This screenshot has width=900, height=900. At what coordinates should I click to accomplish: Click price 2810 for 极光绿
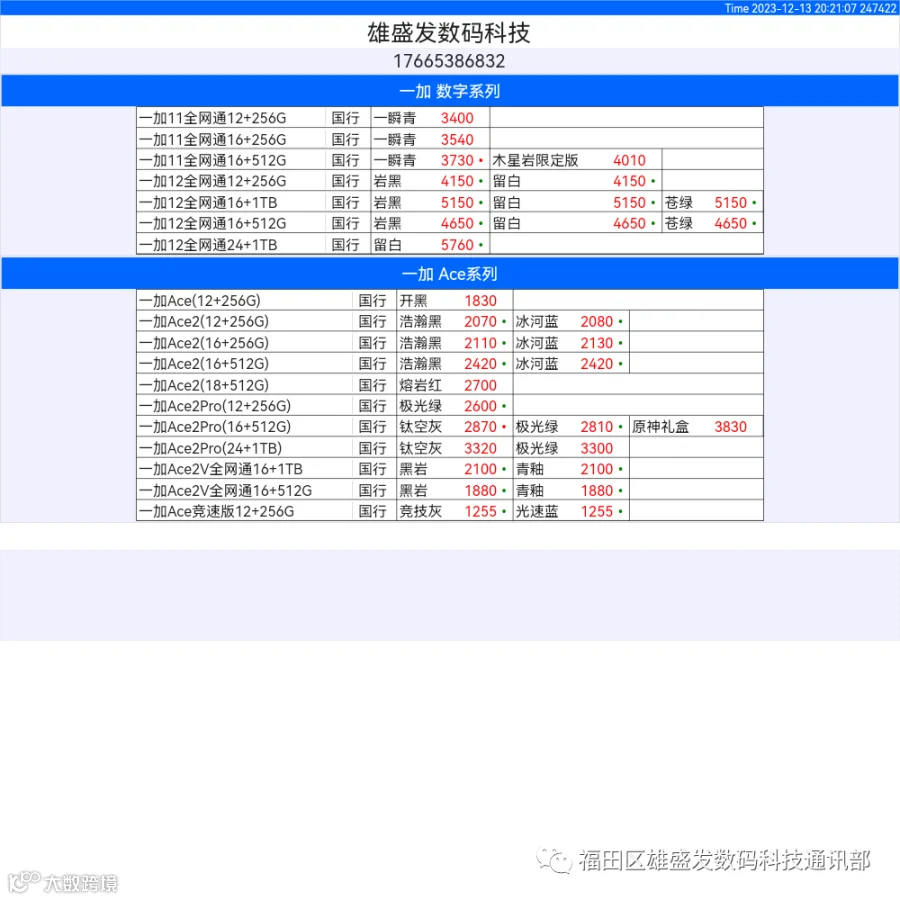coord(596,427)
